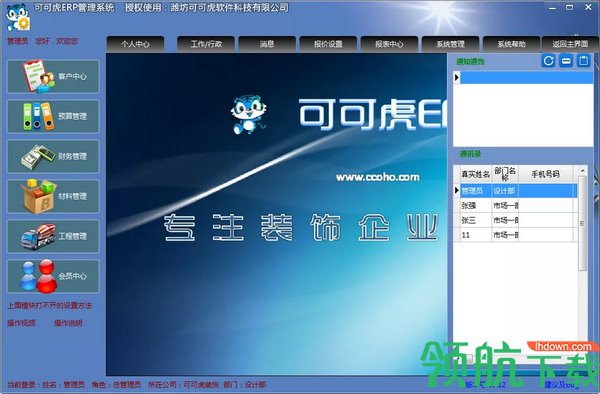The height and width of the screenshot is (394, 600).
Task: Maximize the ERP window
Action: [x=570, y=8]
